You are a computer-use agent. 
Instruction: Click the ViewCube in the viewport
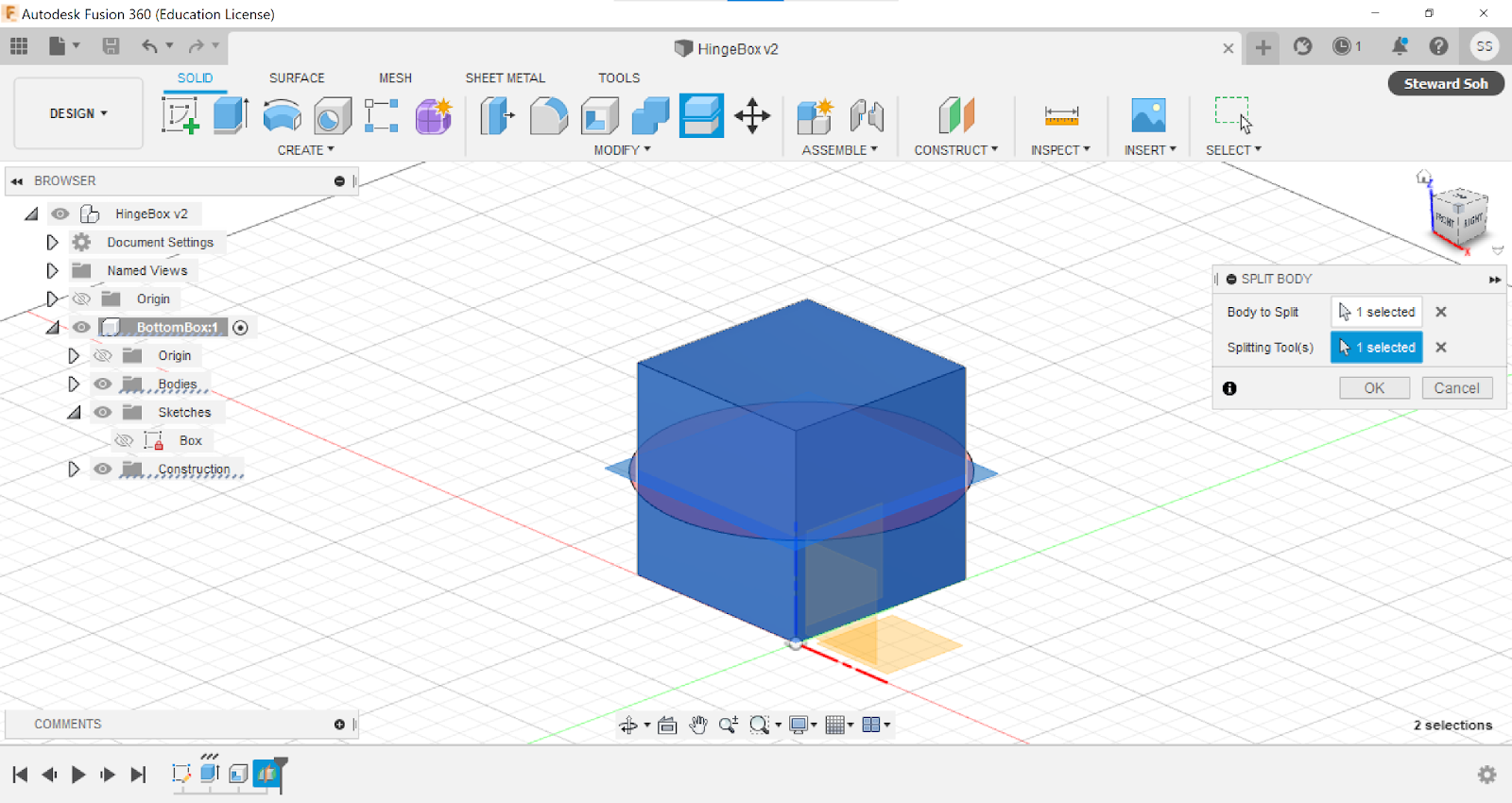point(1459,219)
